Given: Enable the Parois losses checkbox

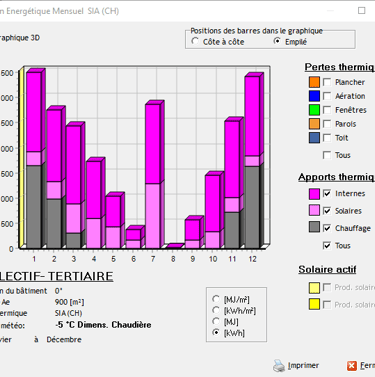Looking at the screenshot, I should [x=327, y=124].
